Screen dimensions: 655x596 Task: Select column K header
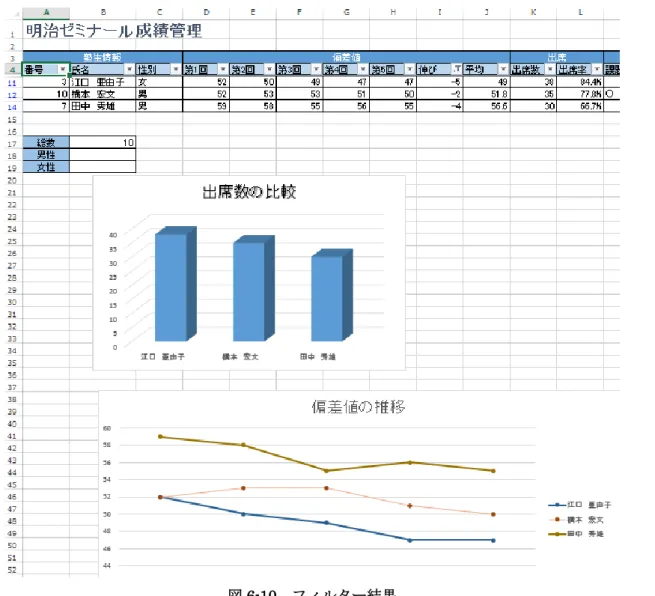click(533, 13)
